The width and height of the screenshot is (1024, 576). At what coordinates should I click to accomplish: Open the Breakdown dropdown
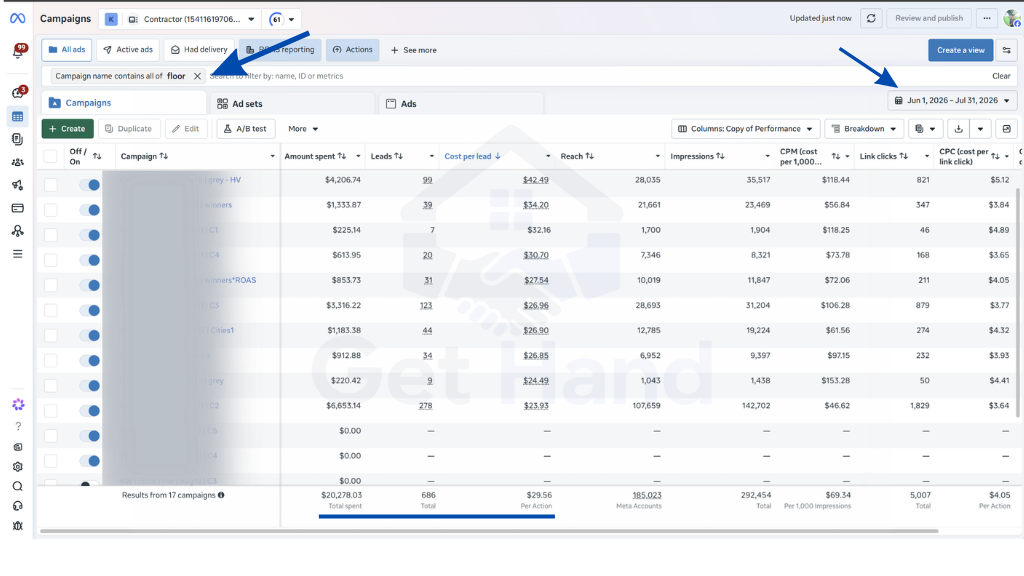(864, 129)
